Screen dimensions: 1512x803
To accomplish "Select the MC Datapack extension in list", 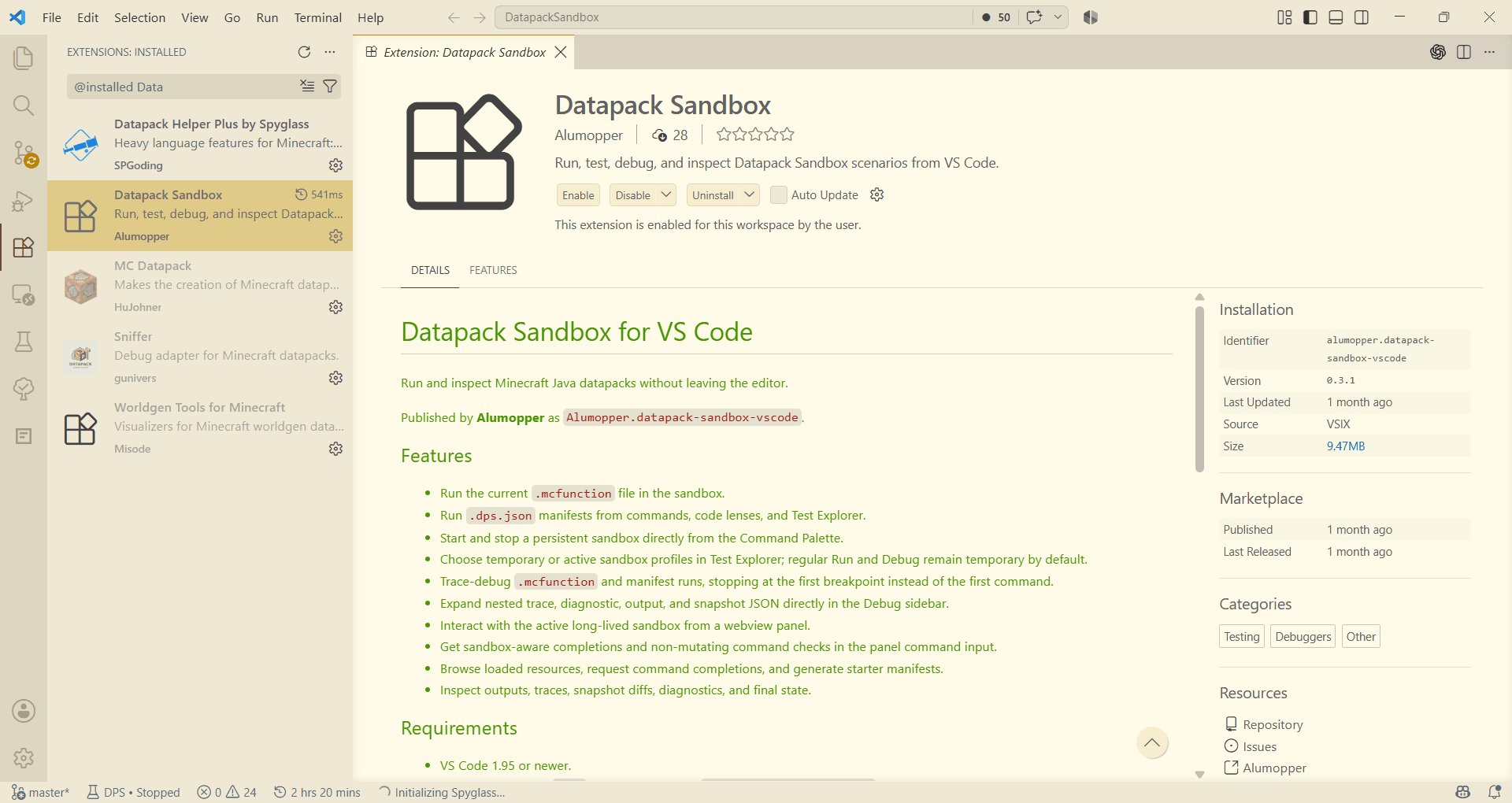I will click(x=200, y=287).
